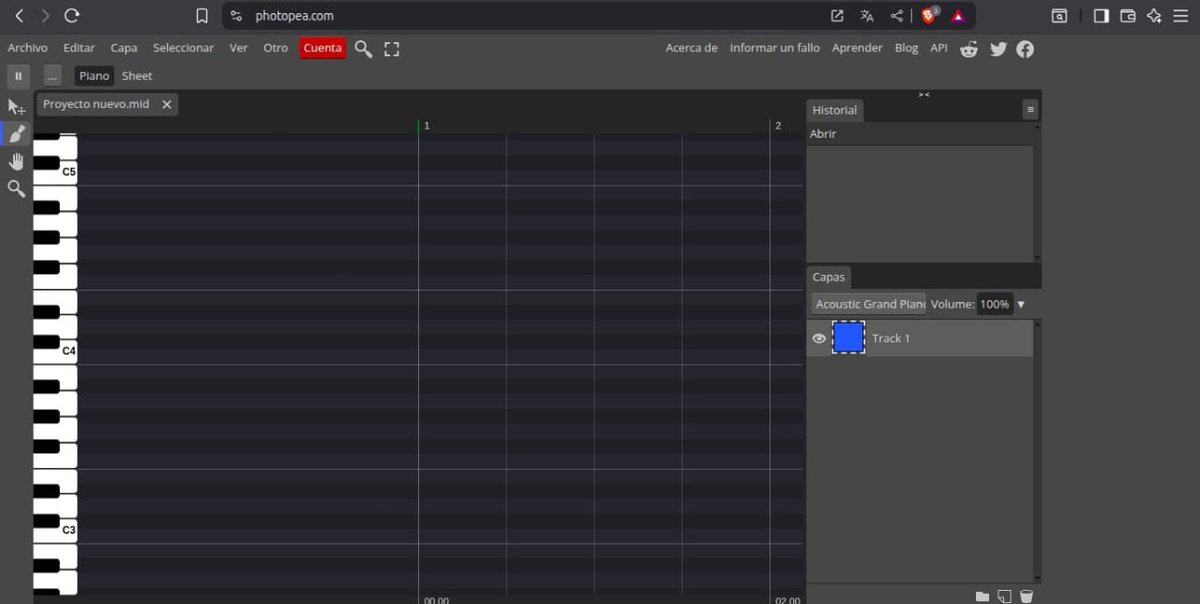Go back in the browser
Image resolution: width=1200 pixels, height=604 pixels.
click(19, 16)
